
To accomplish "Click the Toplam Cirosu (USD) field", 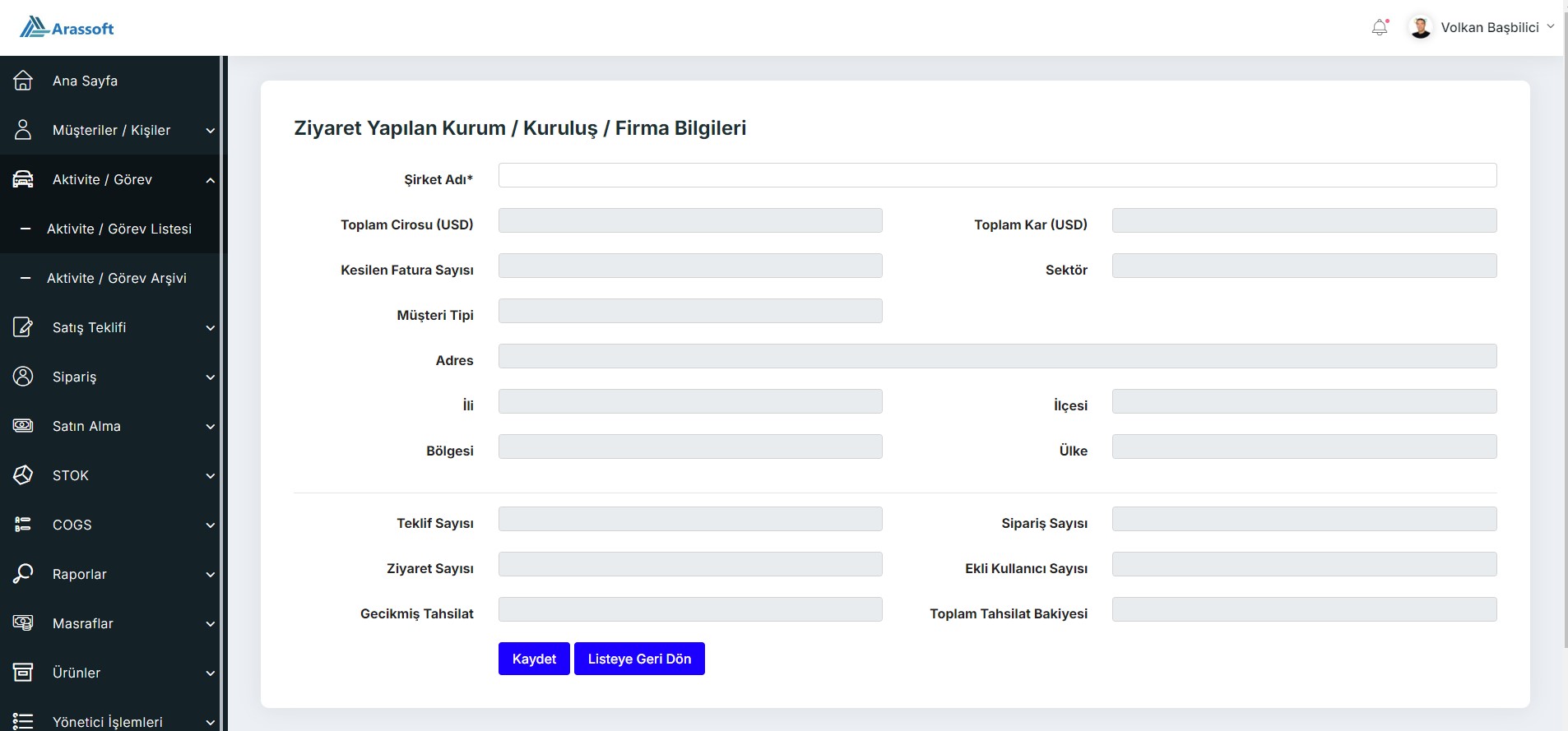I will [690, 220].
